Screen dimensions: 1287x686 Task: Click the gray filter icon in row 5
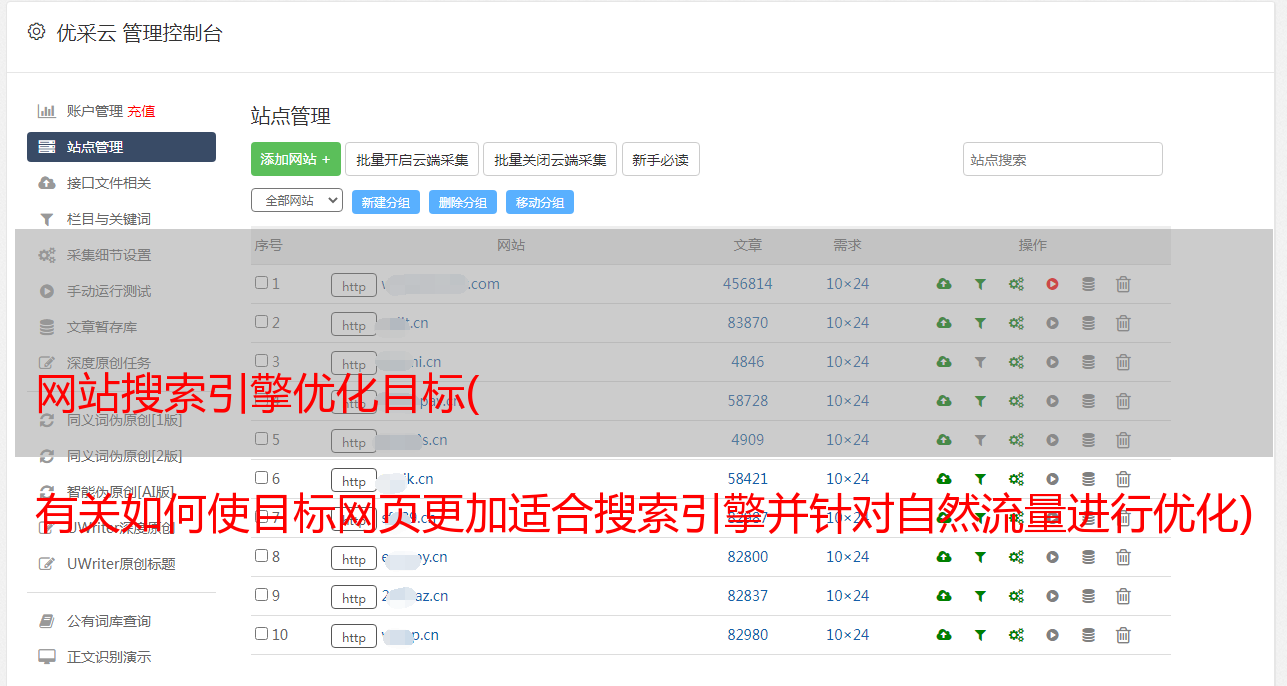pyautogui.click(x=980, y=440)
